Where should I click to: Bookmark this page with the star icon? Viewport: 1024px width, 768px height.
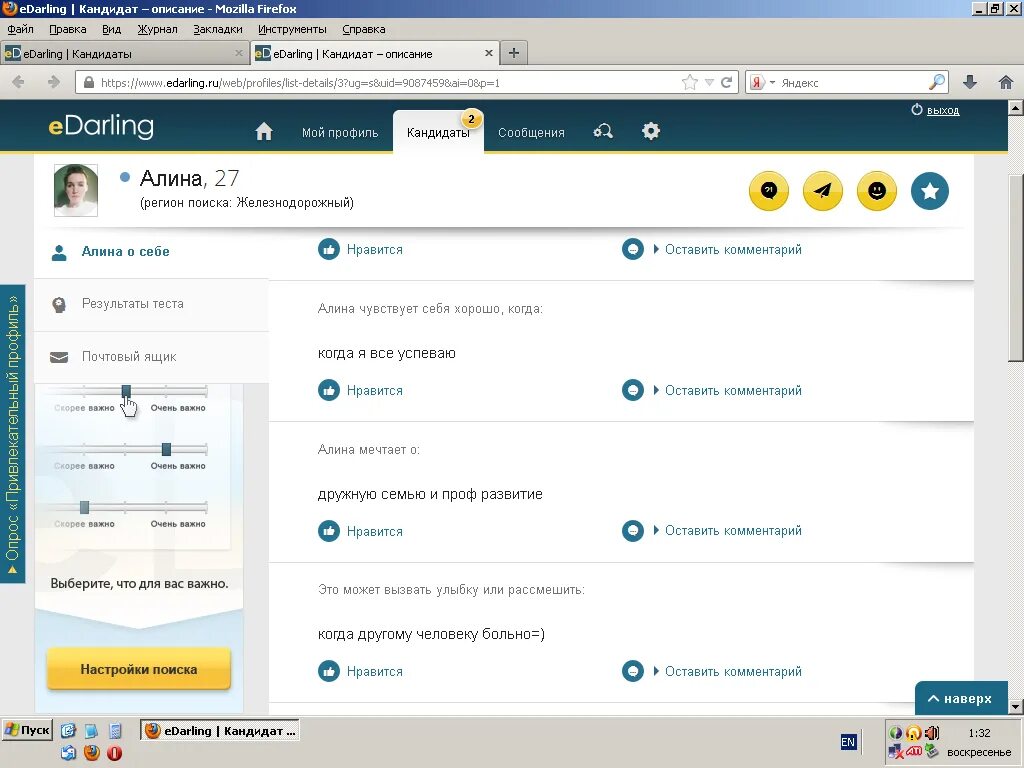coord(690,82)
